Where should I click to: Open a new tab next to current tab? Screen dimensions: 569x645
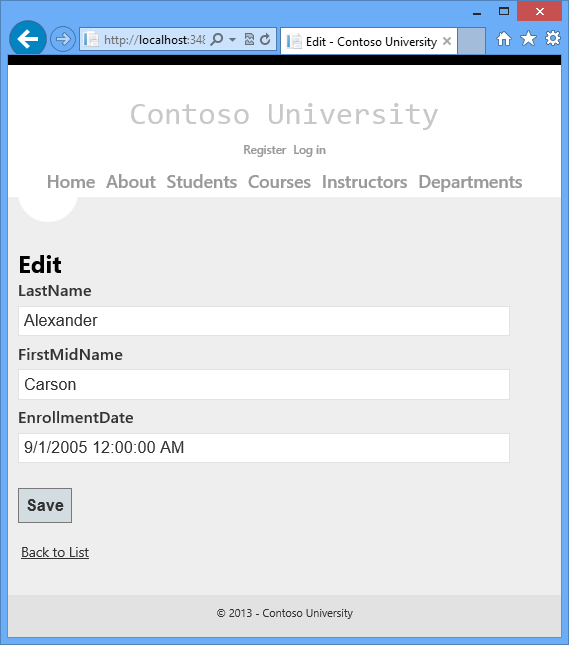471,41
